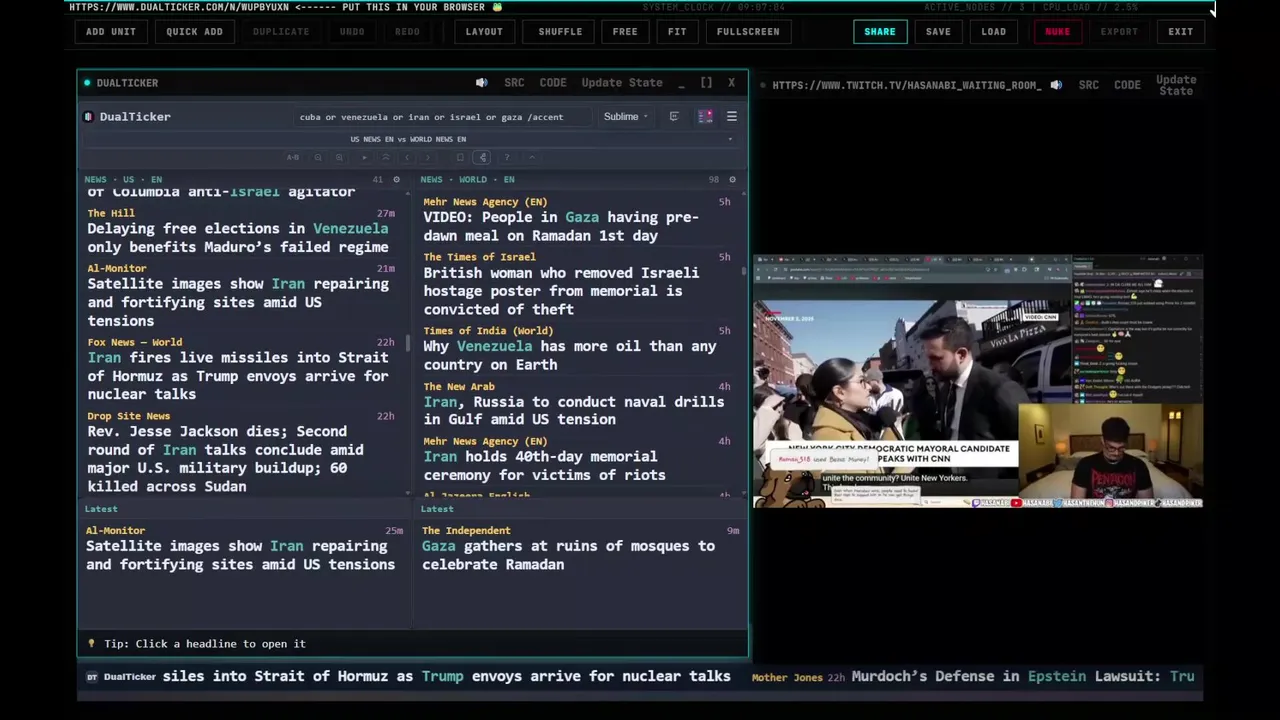Click the Twitch stream video thumbnail
Screen dimensions: 1280x720
(x=978, y=382)
